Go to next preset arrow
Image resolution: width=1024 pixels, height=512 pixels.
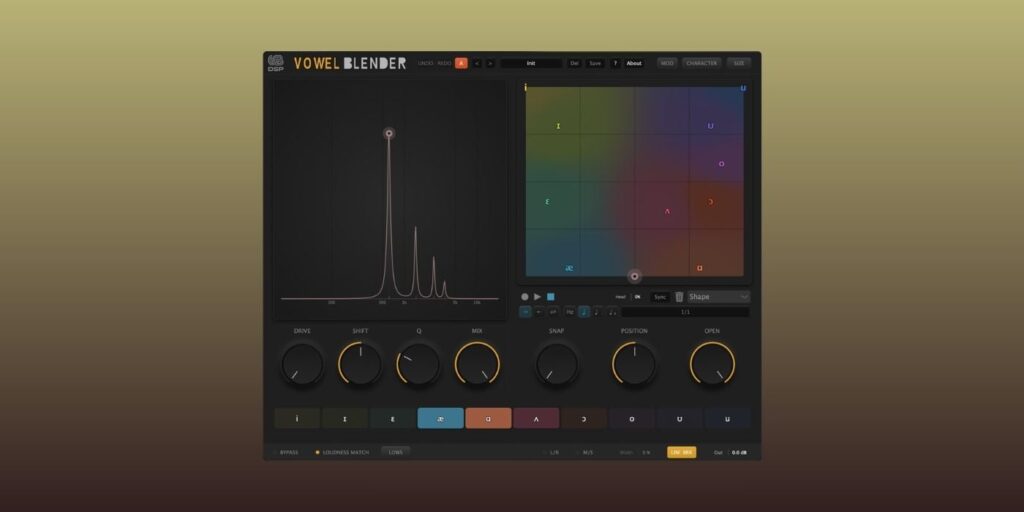click(490, 63)
